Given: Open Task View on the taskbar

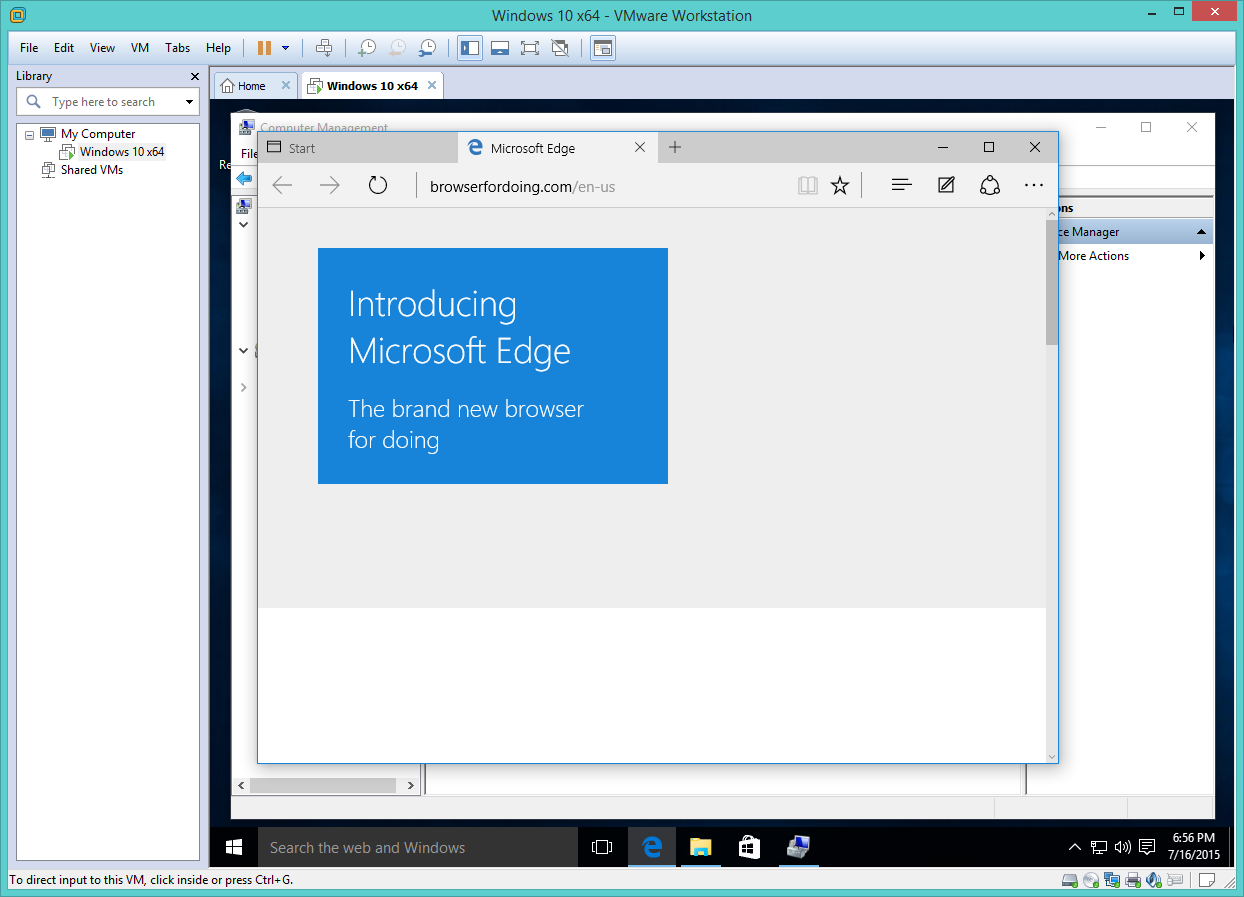Looking at the screenshot, I should pyautogui.click(x=601, y=847).
